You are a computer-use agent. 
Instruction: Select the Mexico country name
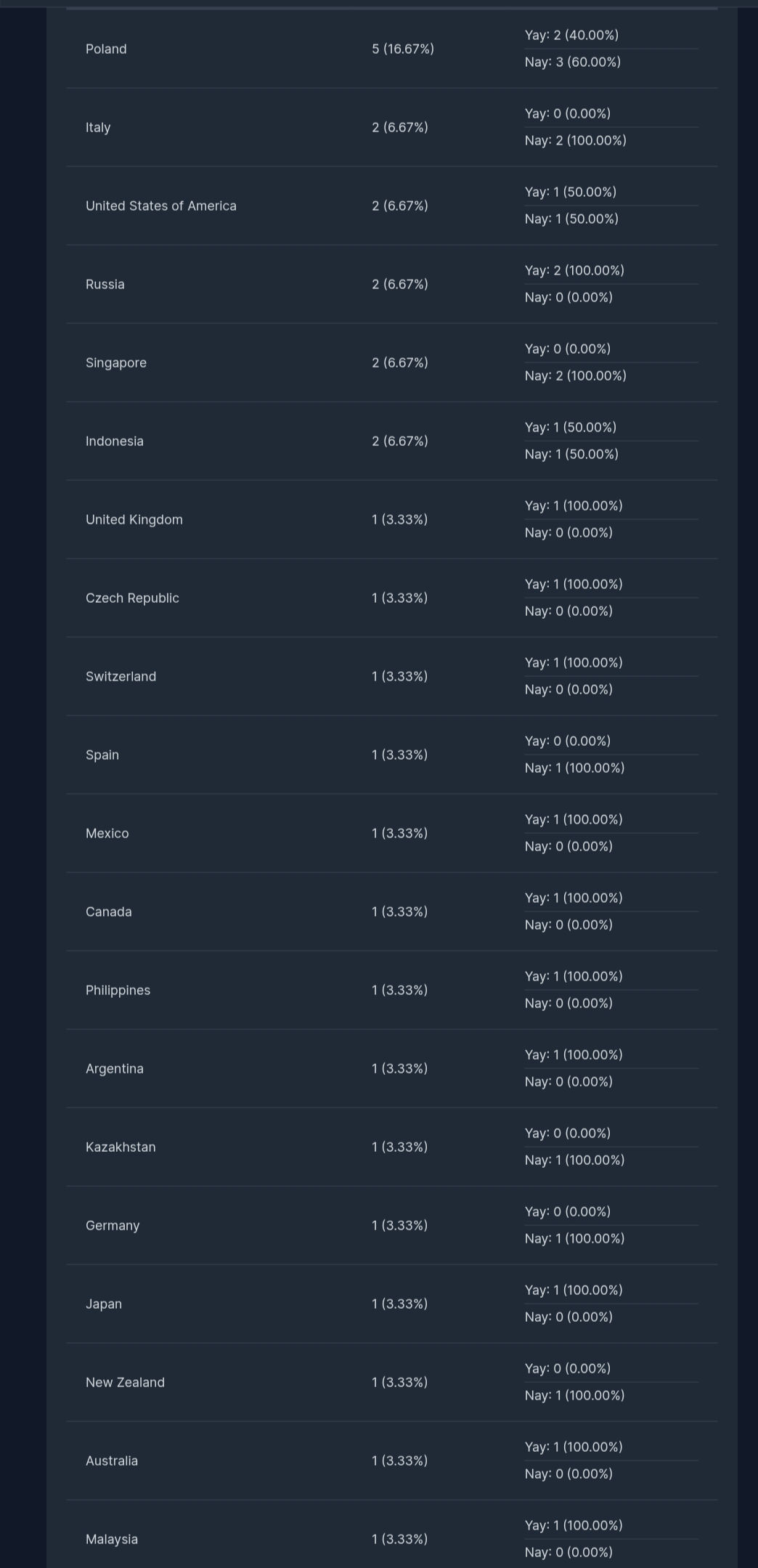(x=107, y=833)
